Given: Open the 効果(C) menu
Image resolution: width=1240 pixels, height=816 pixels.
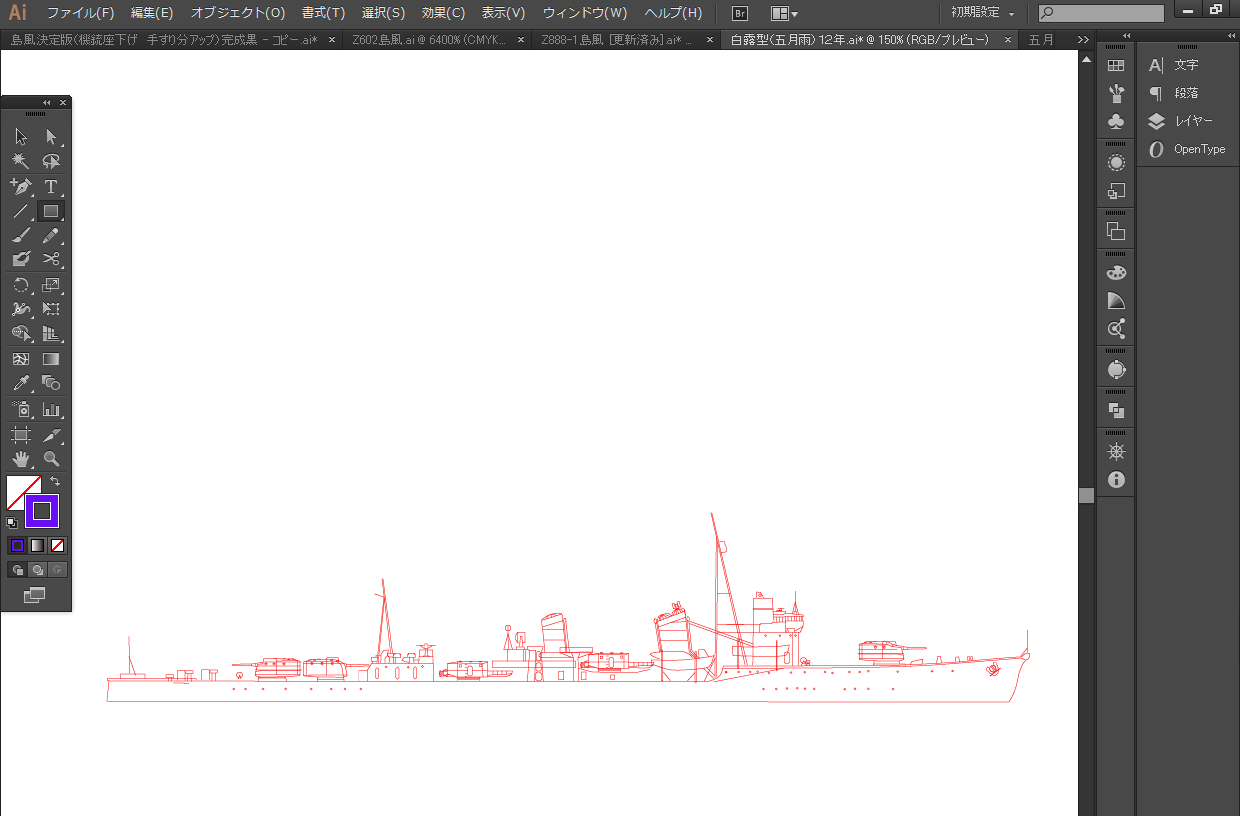Looking at the screenshot, I should click(443, 13).
